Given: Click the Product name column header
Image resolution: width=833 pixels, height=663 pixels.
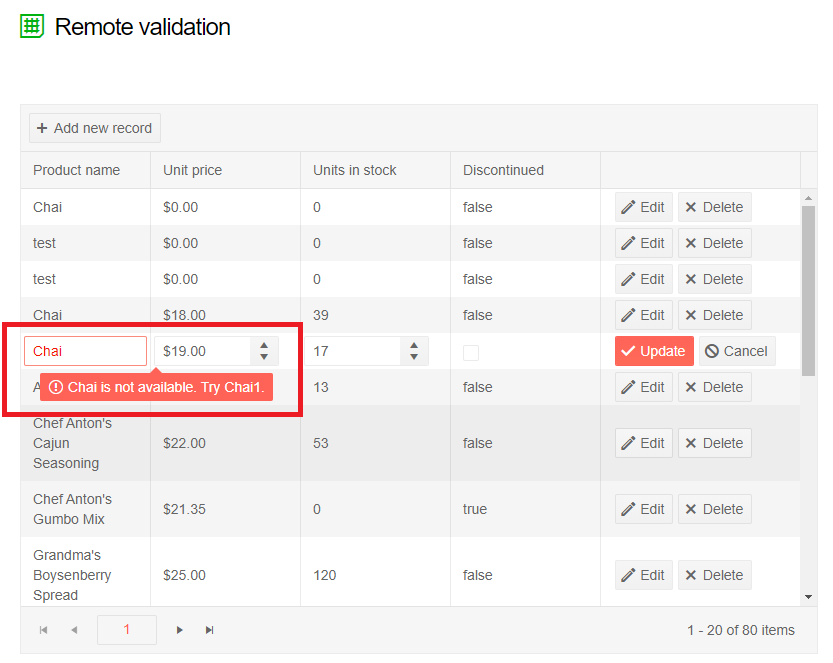Looking at the screenshot, I should [x=77, y=170].
